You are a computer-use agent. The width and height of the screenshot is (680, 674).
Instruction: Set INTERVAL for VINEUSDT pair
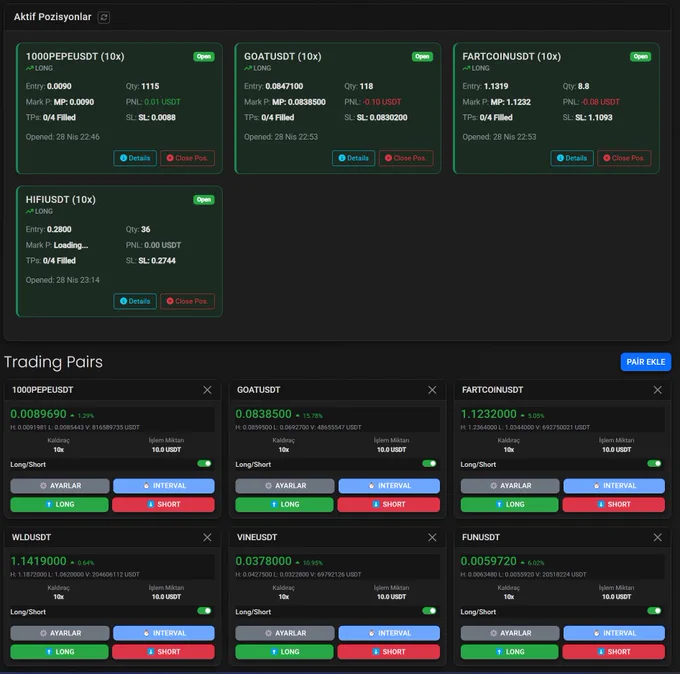389,633
